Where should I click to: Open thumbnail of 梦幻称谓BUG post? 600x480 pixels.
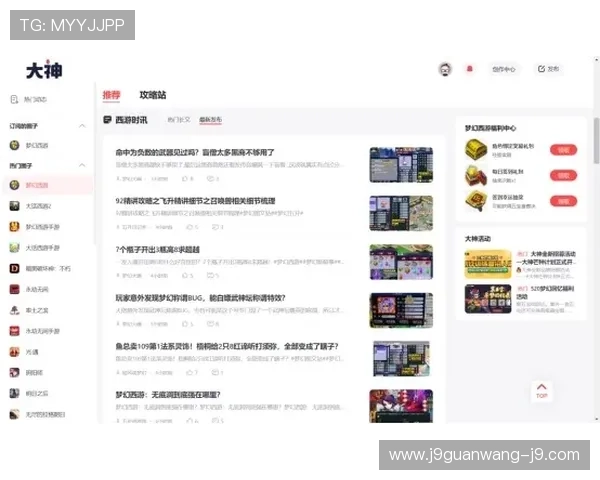coord(401,310)
